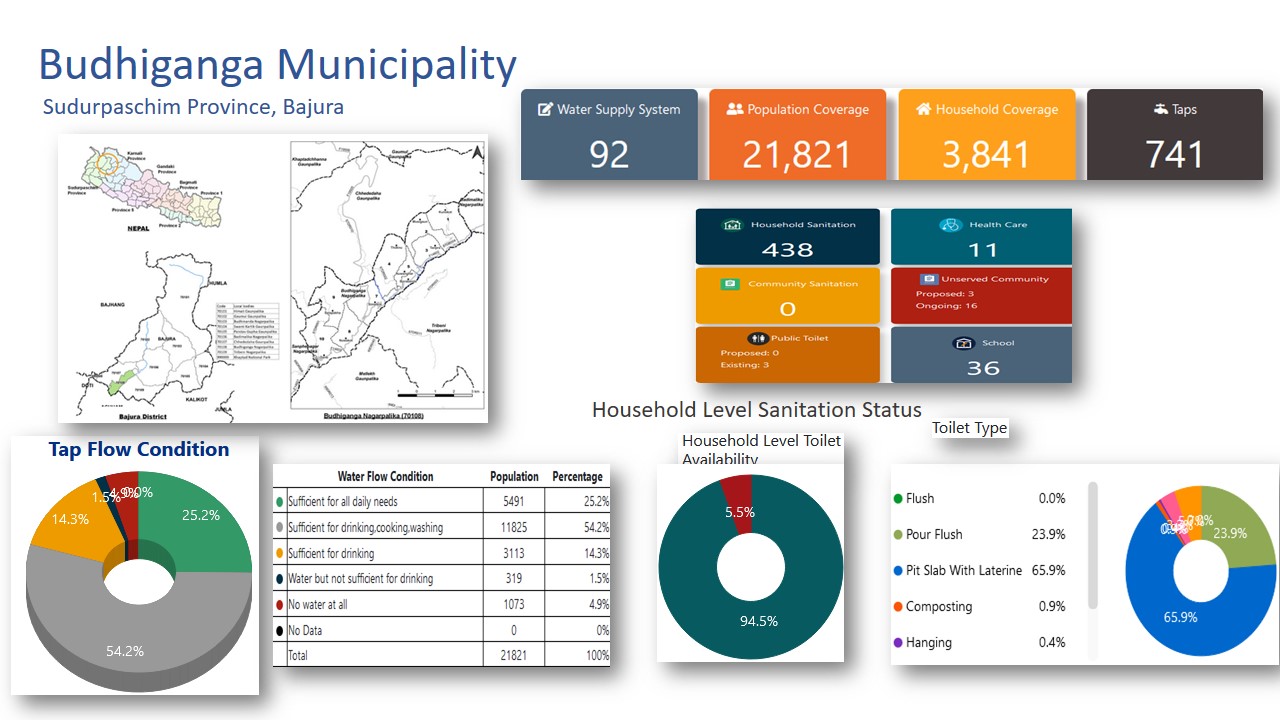Select the School count 36
The width and height of the screenshot is (1280, 720).
(983, 368)
